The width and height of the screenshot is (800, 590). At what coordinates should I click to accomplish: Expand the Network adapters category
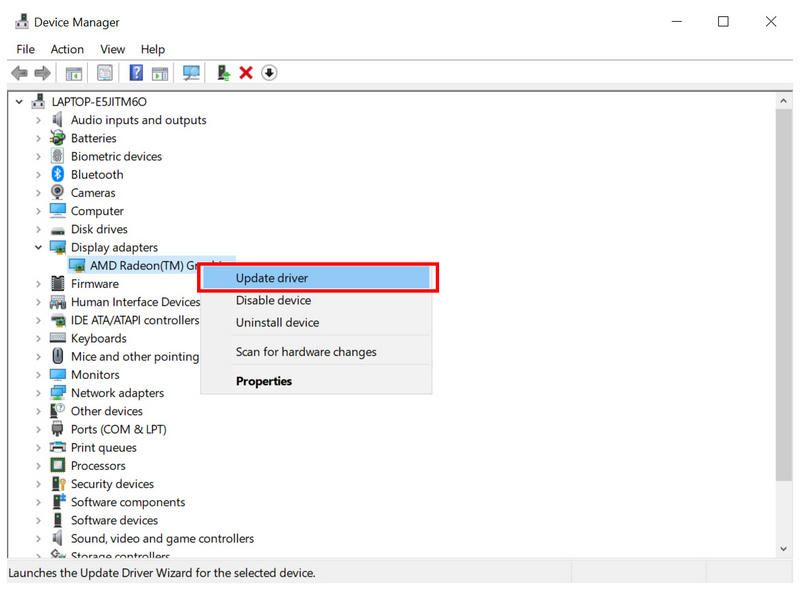38,392
